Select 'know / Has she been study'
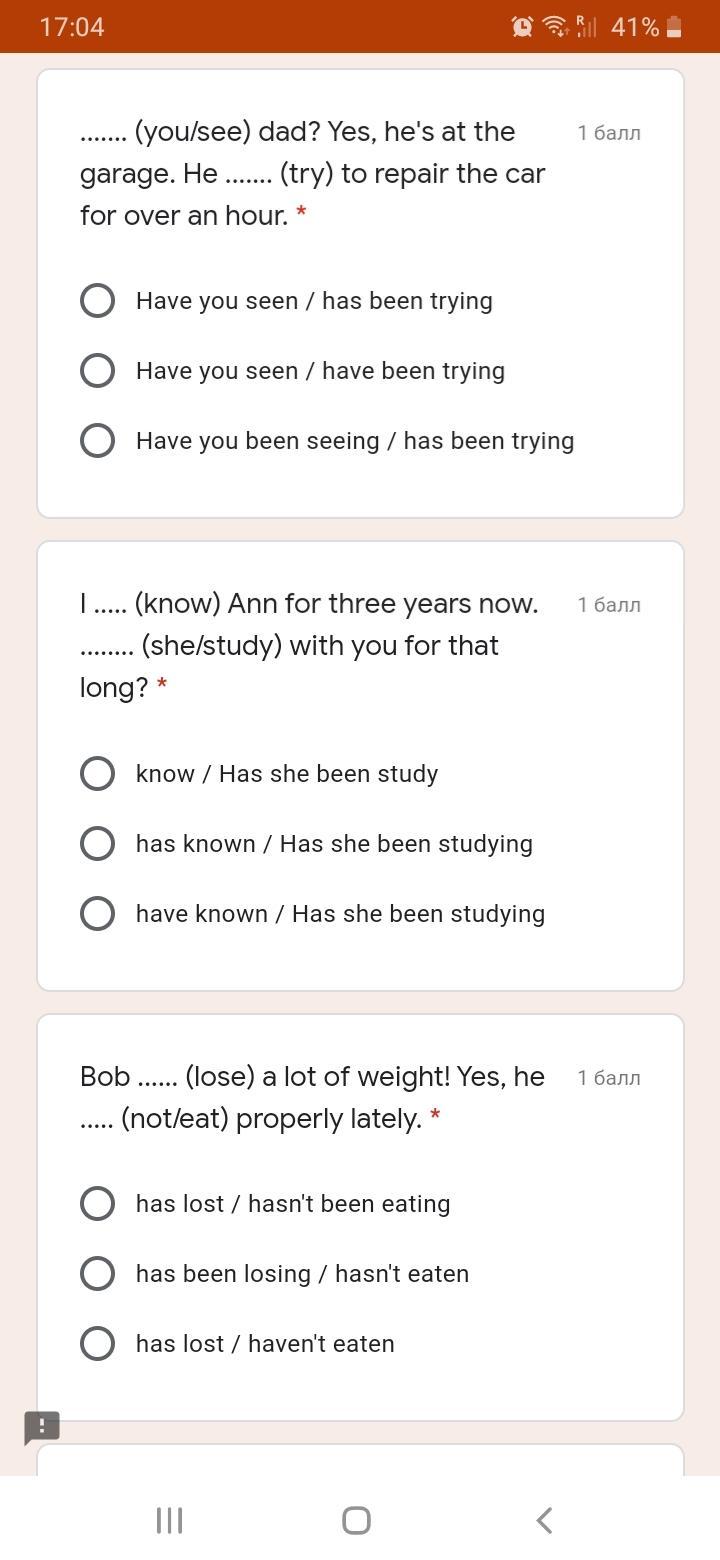 98,774
